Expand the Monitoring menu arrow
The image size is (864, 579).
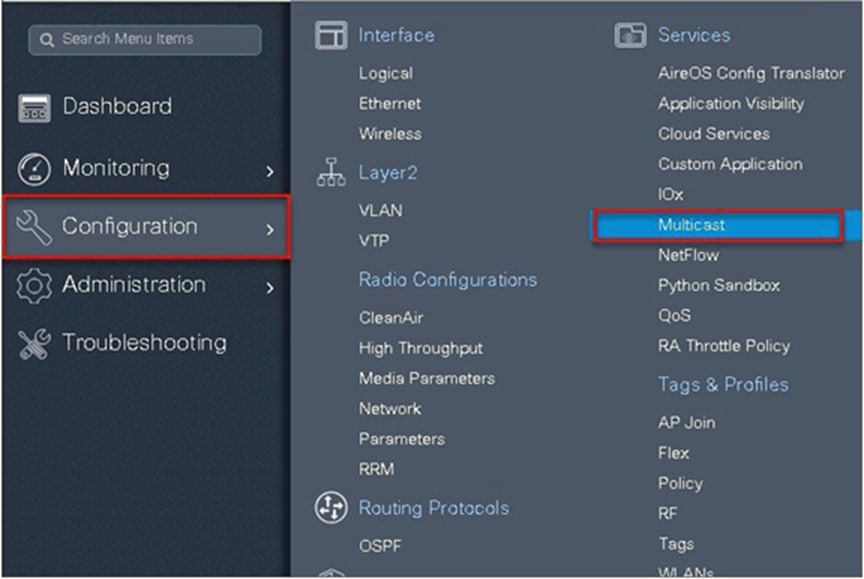[270, 171]
